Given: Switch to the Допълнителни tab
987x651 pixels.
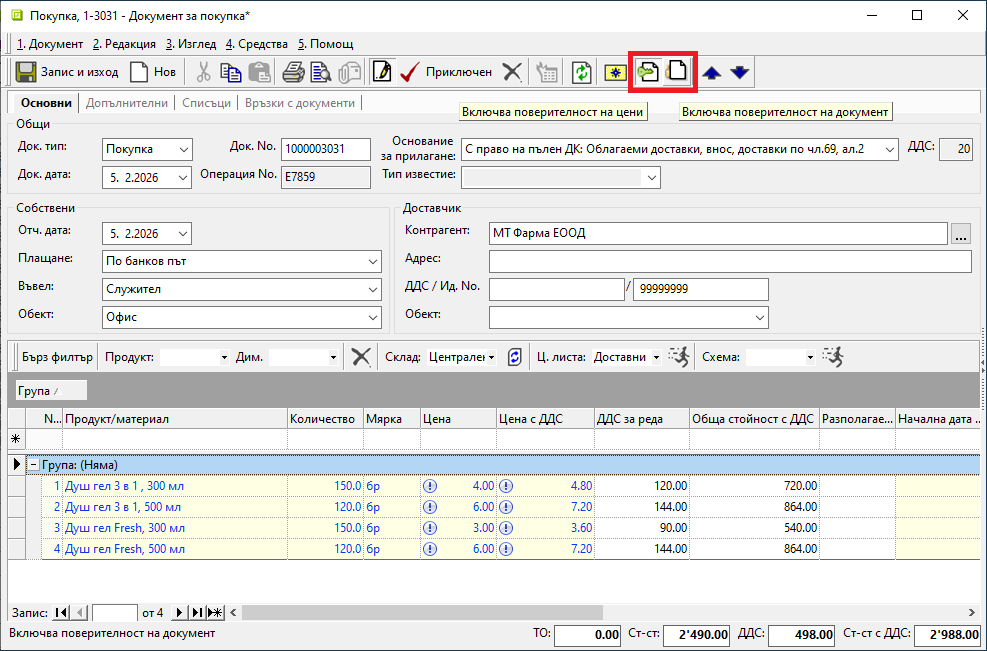Looking at the screenshot, I should (x=127, y=103).
